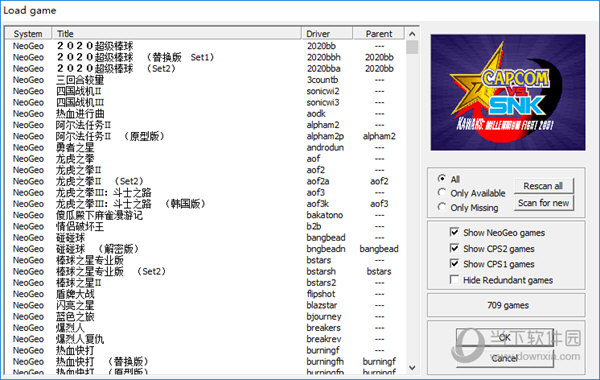
Task: Select the sonicwi2 game row
Action: point(205,91)
